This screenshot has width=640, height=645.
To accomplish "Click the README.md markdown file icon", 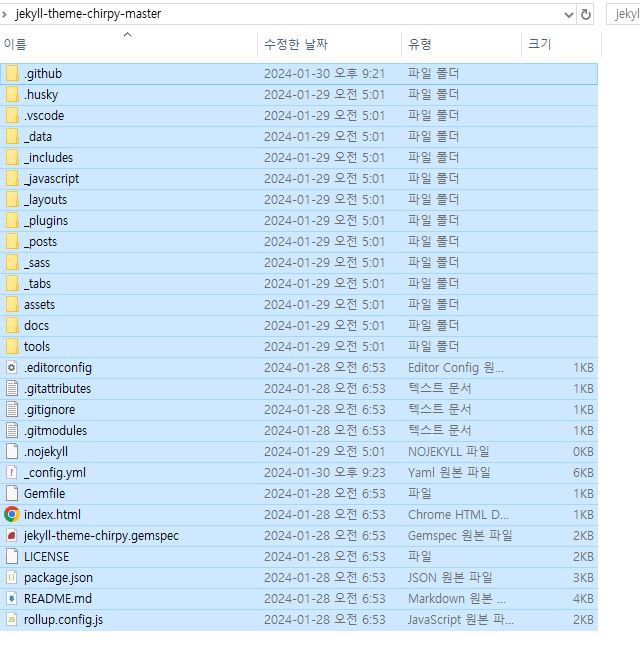I will [12, 598].
